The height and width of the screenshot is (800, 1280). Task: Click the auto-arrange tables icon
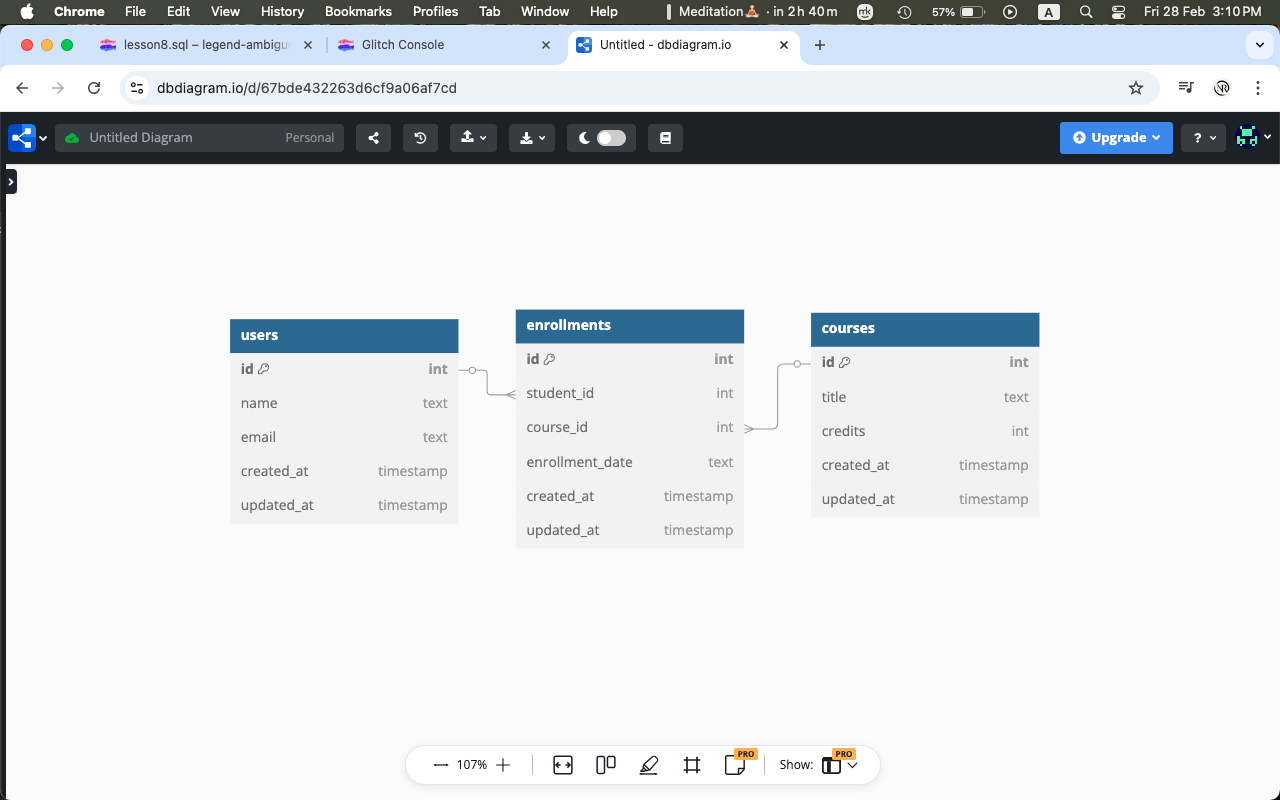[606, 765]
